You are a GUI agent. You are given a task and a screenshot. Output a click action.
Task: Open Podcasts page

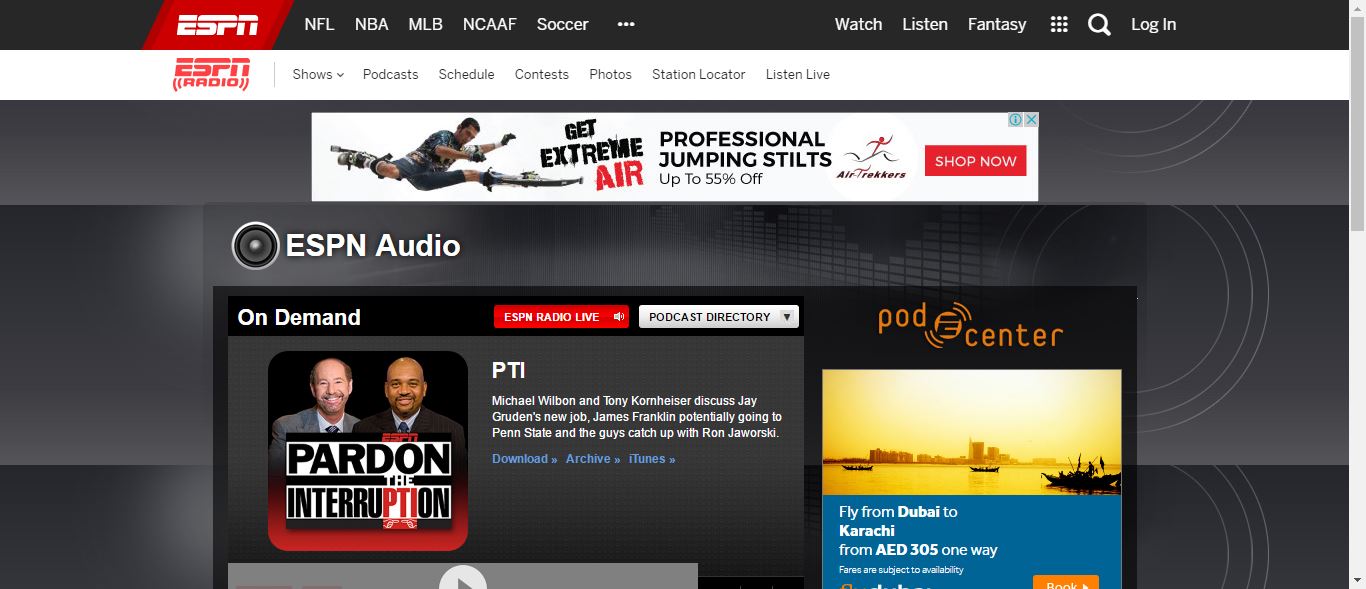click(x=391, y=74)
